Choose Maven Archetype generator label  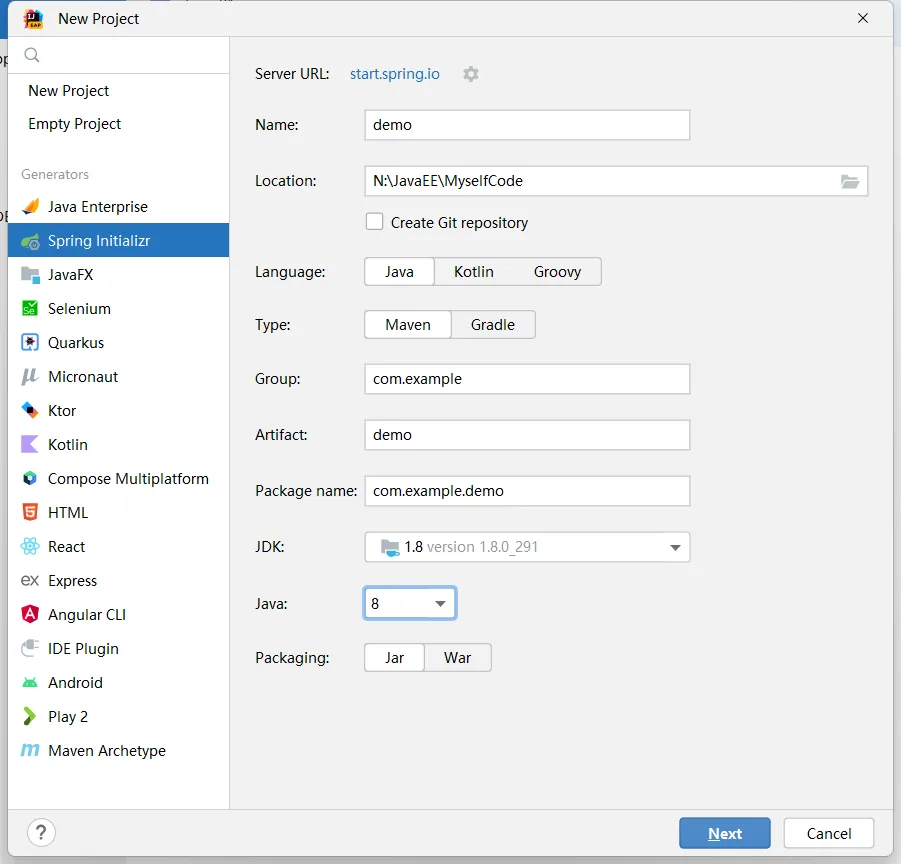(x=107, y=751)
